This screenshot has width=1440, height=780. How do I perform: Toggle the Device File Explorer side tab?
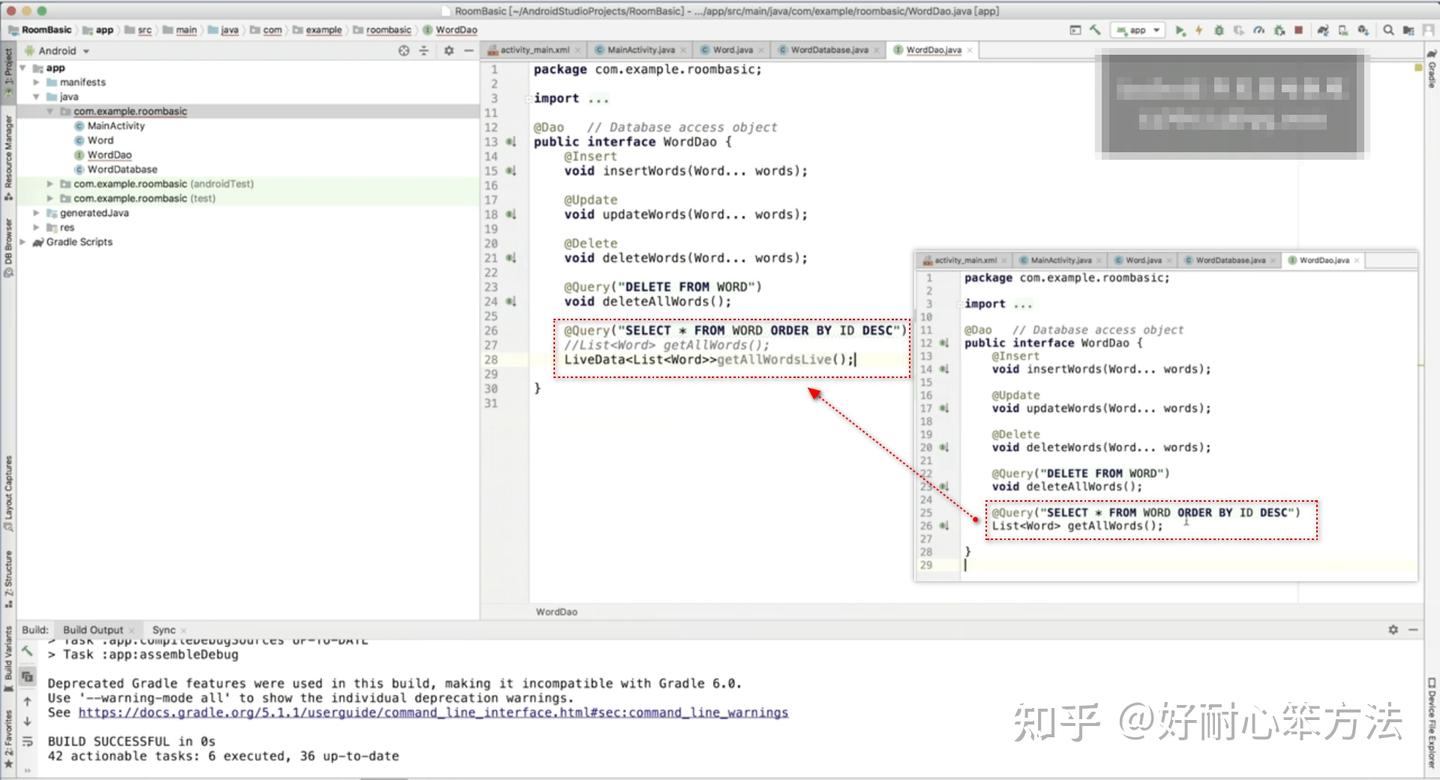(1431, 722)
